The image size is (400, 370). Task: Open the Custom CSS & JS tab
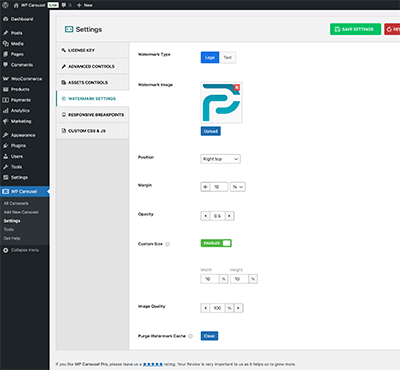point(92,131)
